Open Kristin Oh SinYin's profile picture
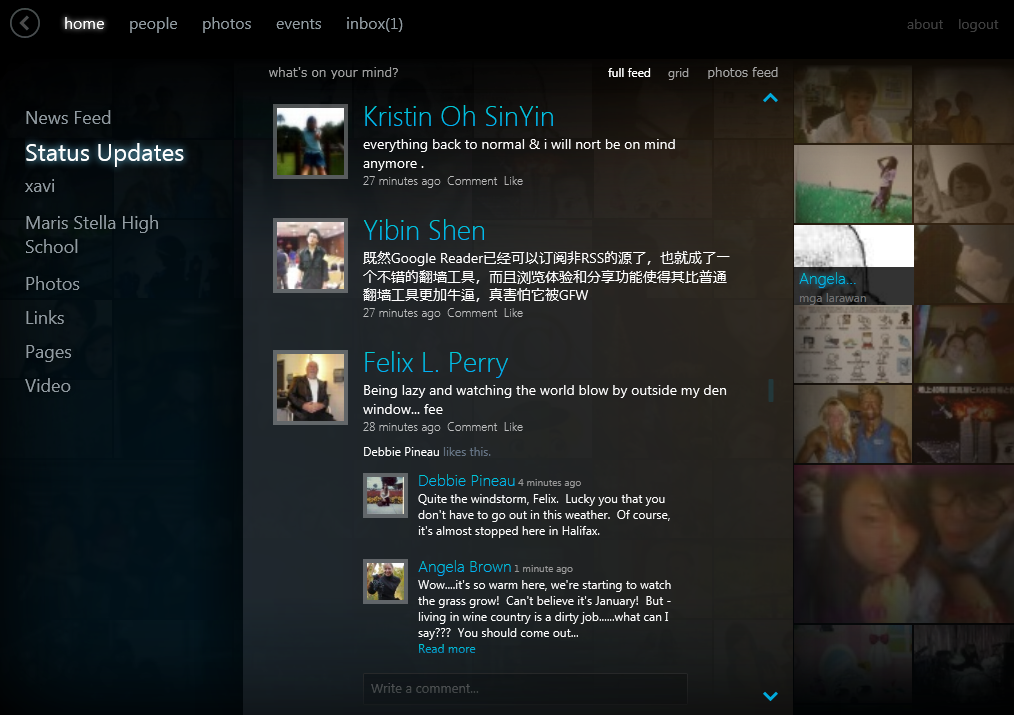 pyautogui.click(x=310, y=142)
